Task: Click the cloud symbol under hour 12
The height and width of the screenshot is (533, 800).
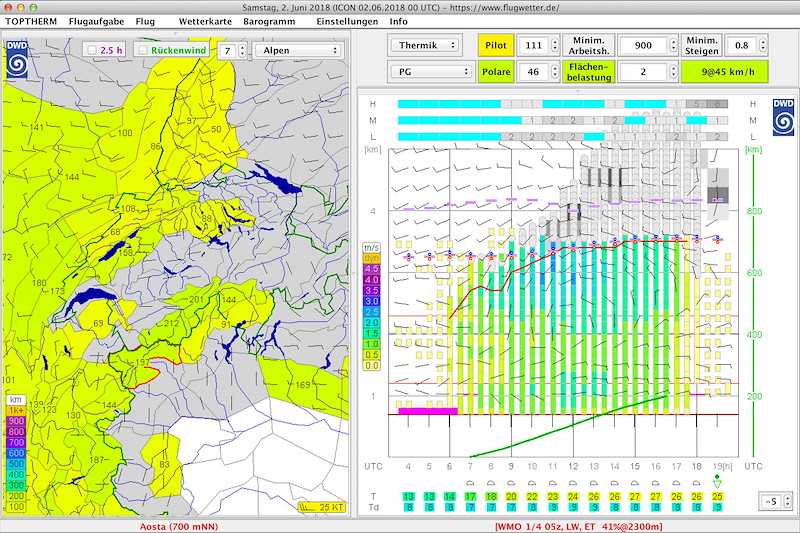Action: [x=573, y=483]
